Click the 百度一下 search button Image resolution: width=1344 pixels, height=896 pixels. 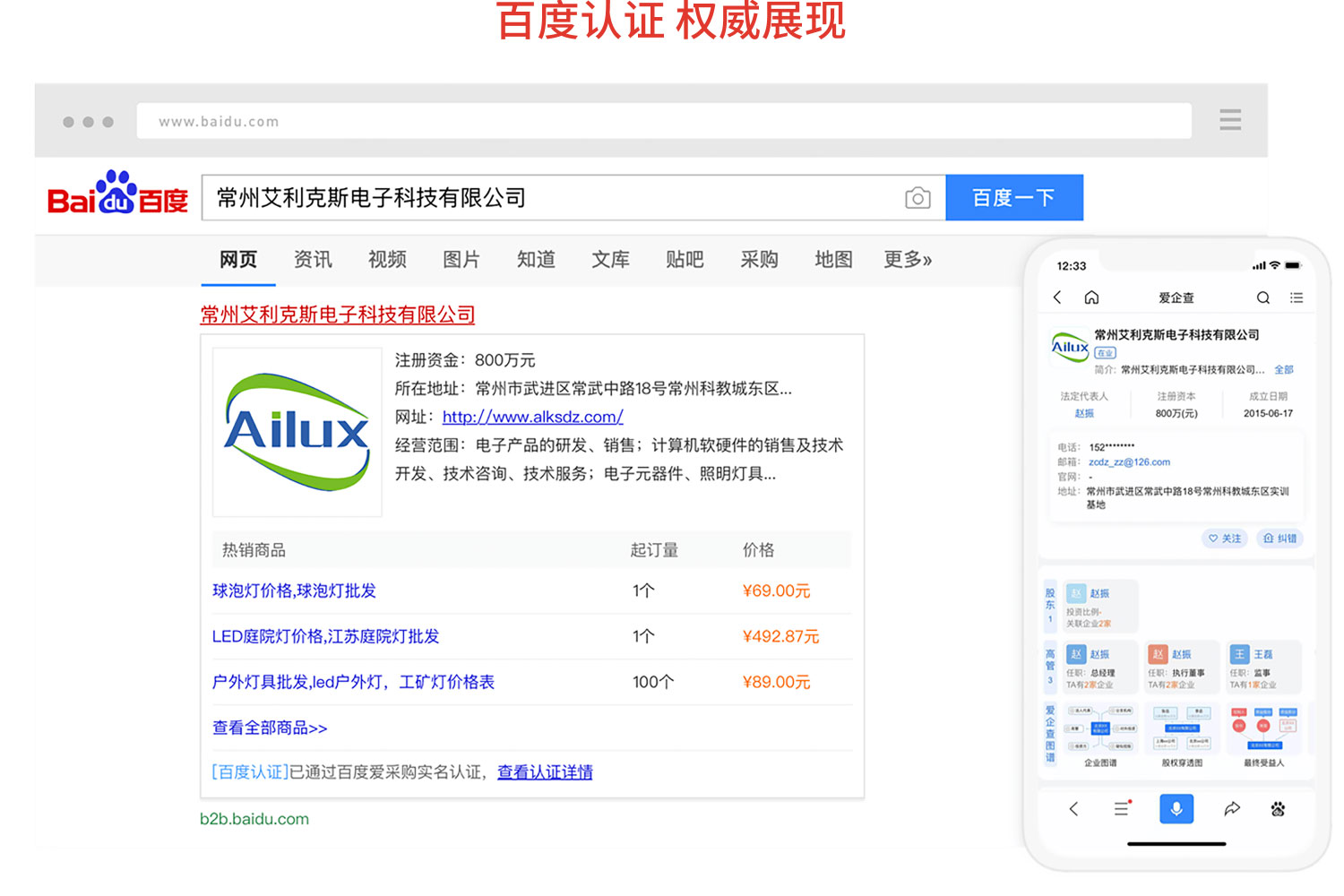point(1014,197)
